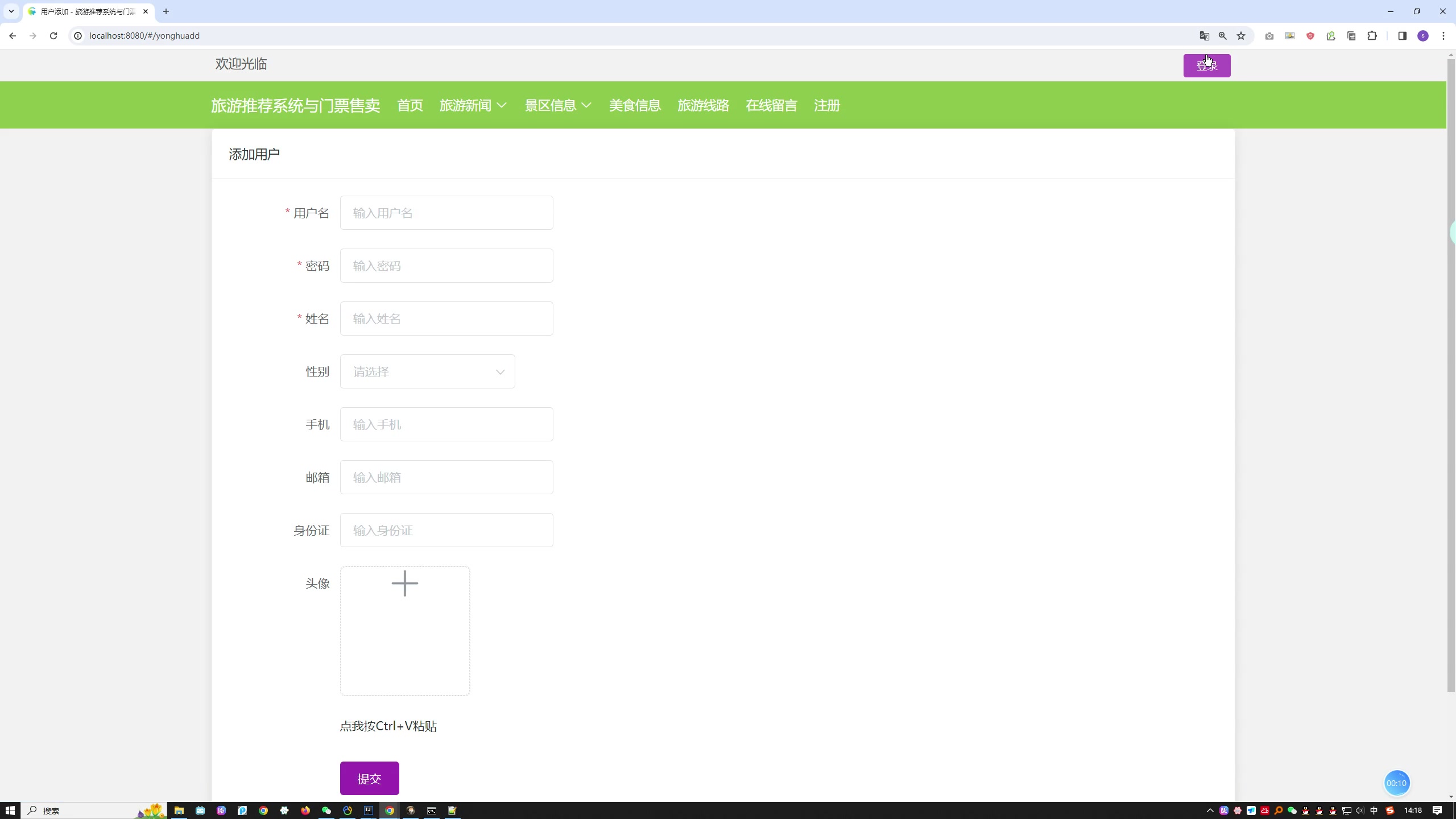The image size is (1456, 819).
Task: Open the Google Translate icon in address bar
Action: (1204, 36)
